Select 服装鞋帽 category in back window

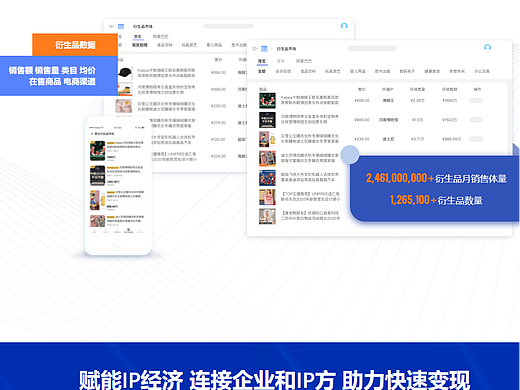coord(140,45)
